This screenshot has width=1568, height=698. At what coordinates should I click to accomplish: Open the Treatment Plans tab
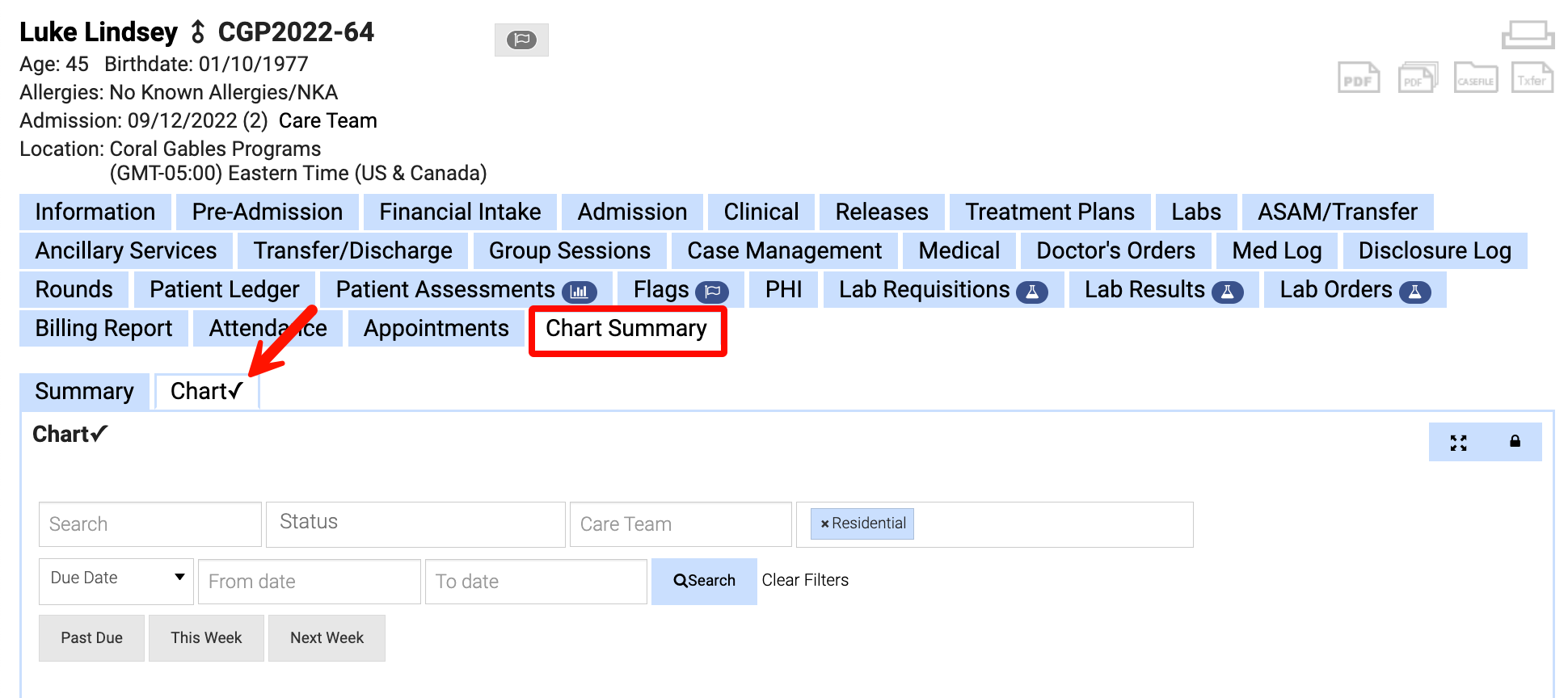tap(1049, 212)
